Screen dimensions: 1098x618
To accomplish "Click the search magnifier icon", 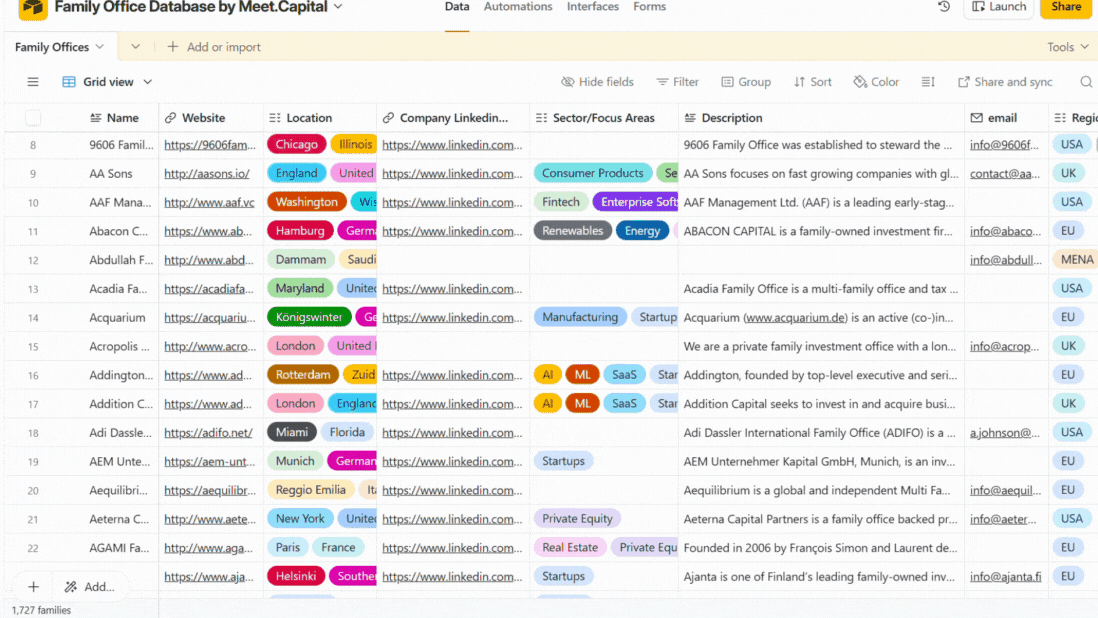I will tap(1086, 82).
